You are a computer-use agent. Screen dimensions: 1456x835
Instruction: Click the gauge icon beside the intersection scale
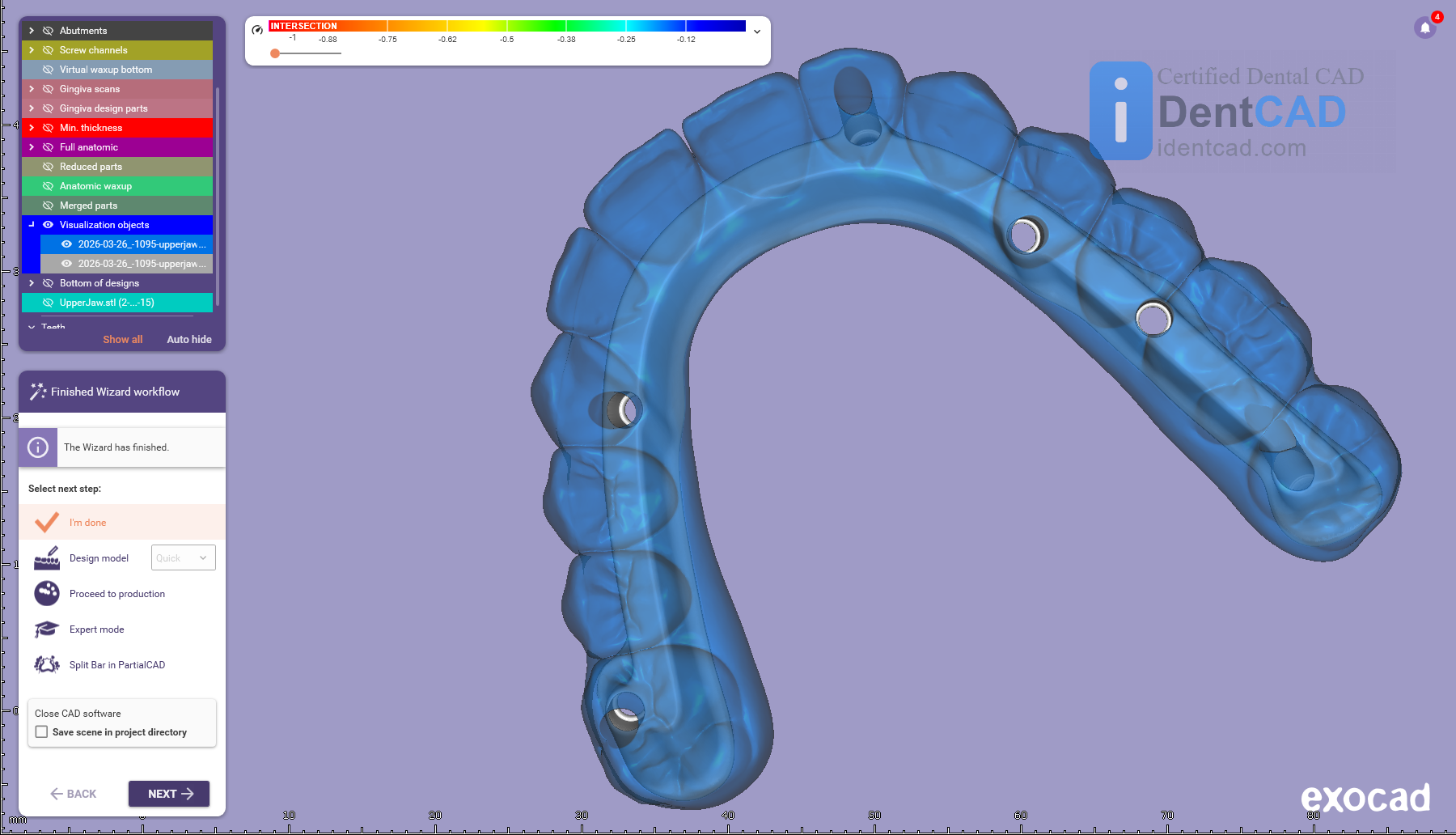[257, 30]
